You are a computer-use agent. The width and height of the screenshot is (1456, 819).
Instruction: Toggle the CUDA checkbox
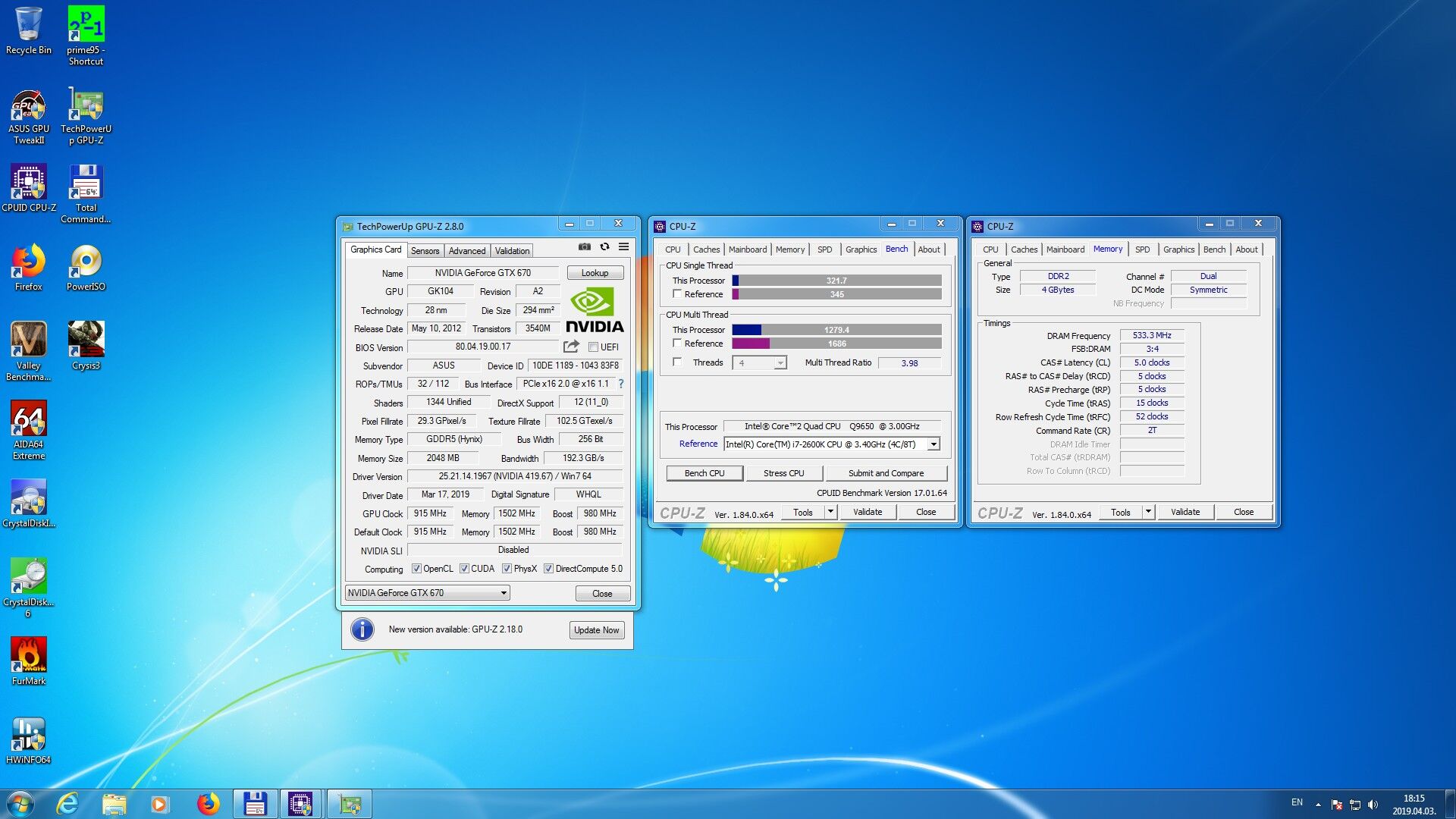coord(464,569)
